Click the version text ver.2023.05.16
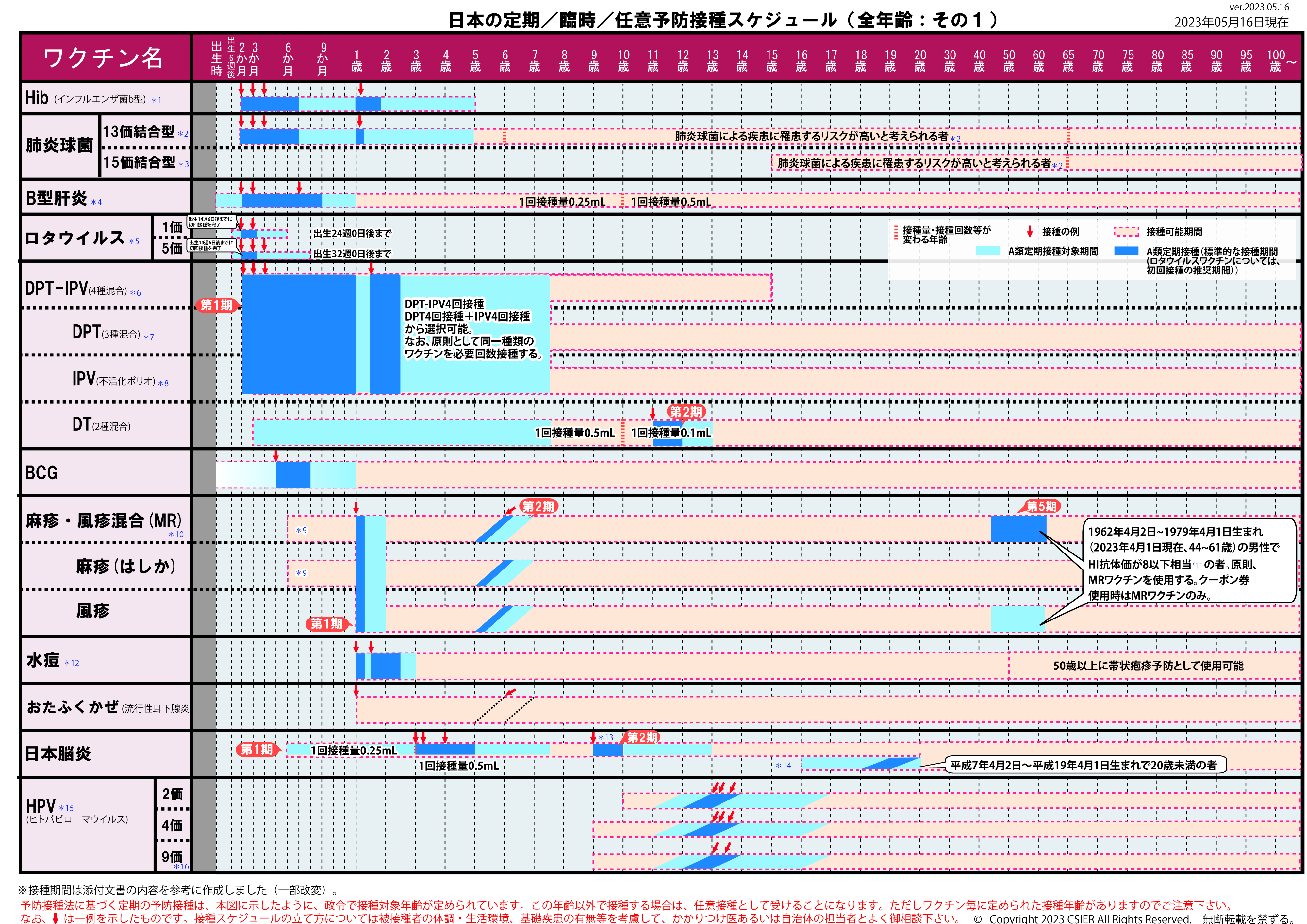 point(1259,7)
